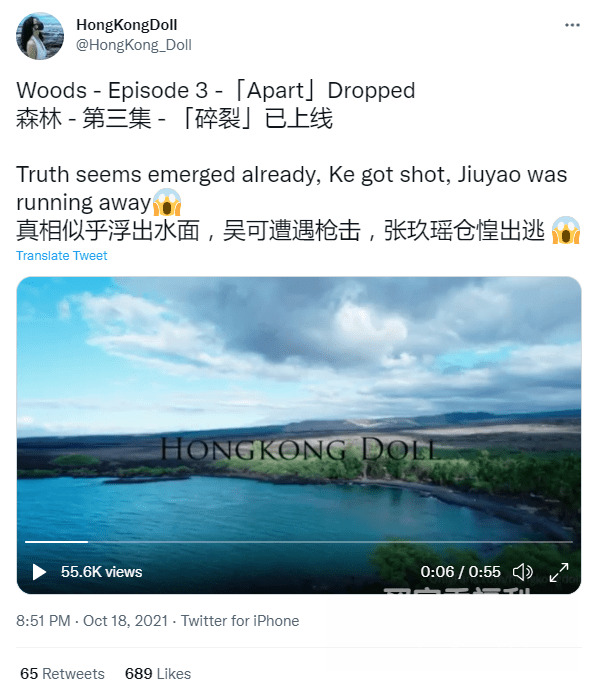Viewport: 595px width, 689px height.
Task: Mute the video using speaker icon
Action: click(x=522, y=572)
